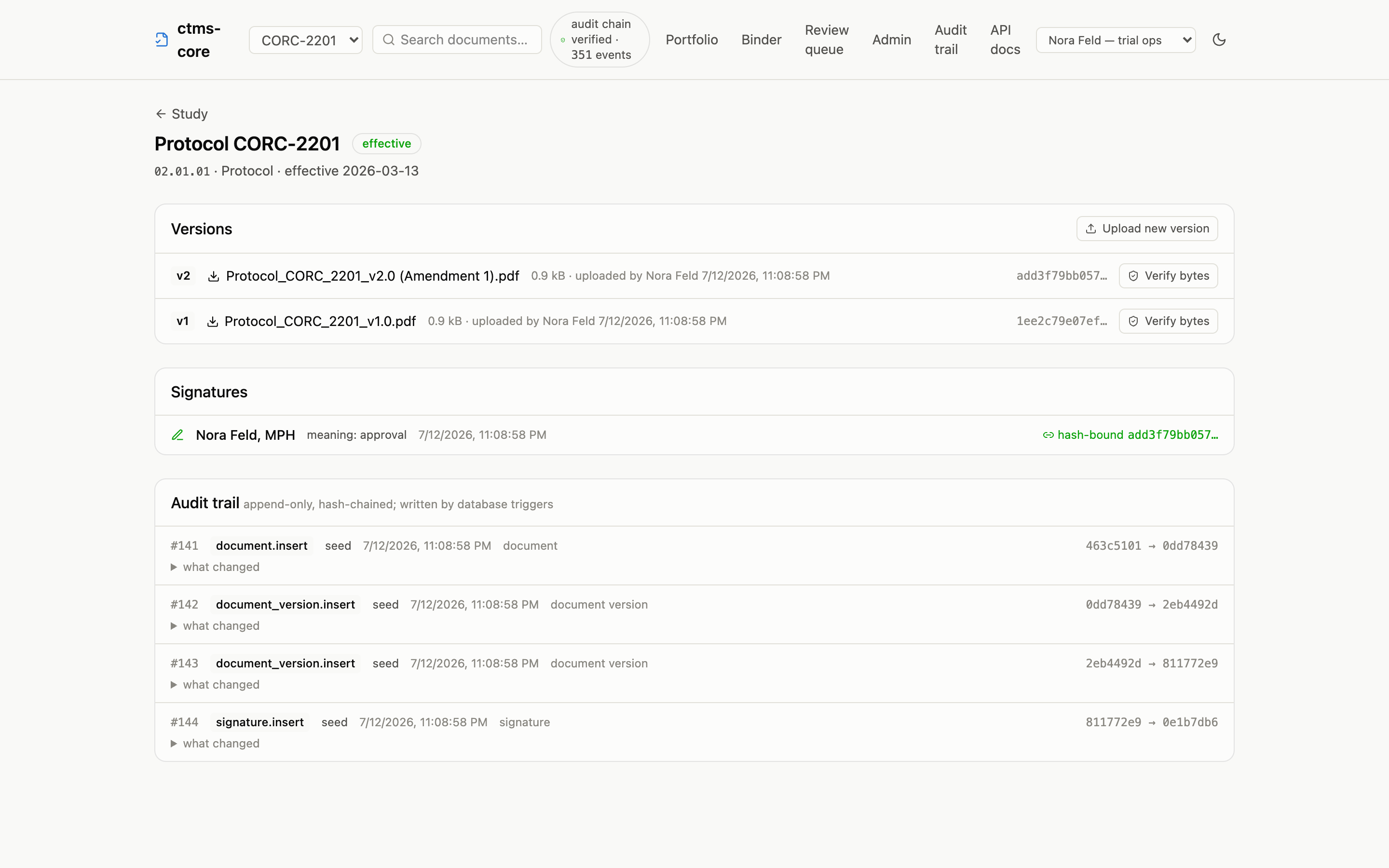Click the hash-bound link chain icon
This screenshot has height=868, width=1389.
pyautogui.click(x=1048, y=435)
